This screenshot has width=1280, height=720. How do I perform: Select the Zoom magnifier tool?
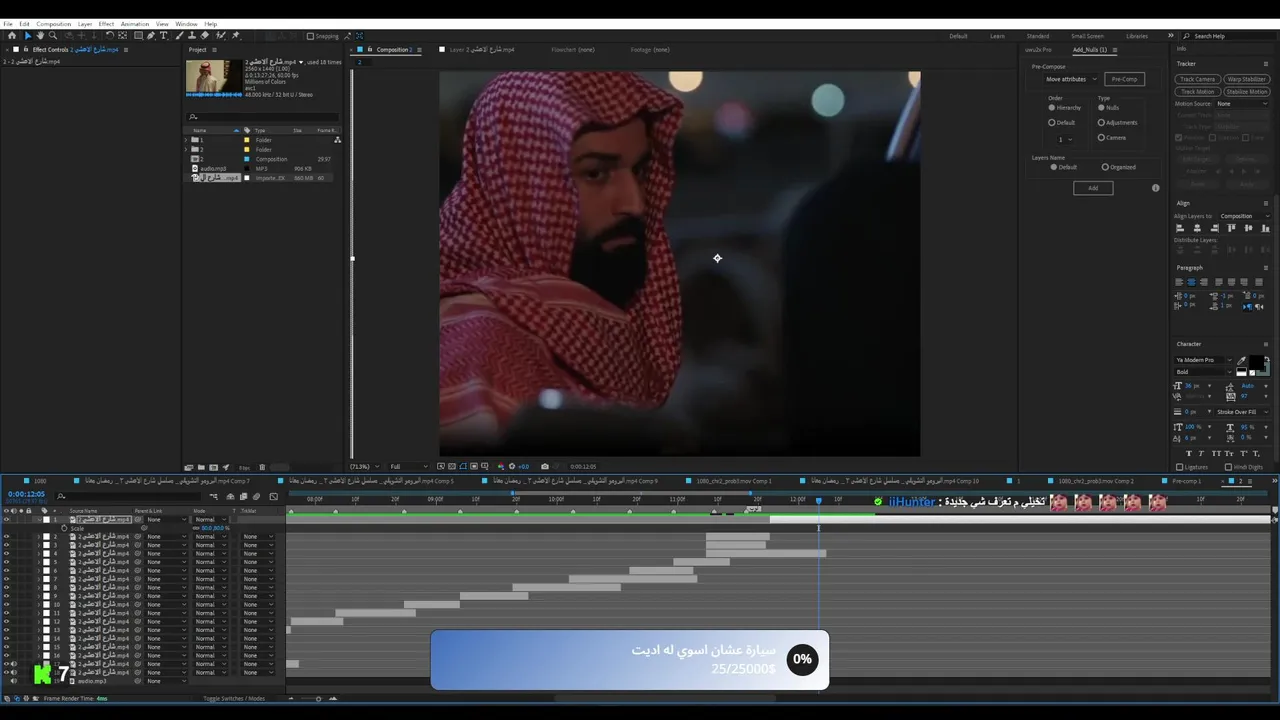point(53,36)
